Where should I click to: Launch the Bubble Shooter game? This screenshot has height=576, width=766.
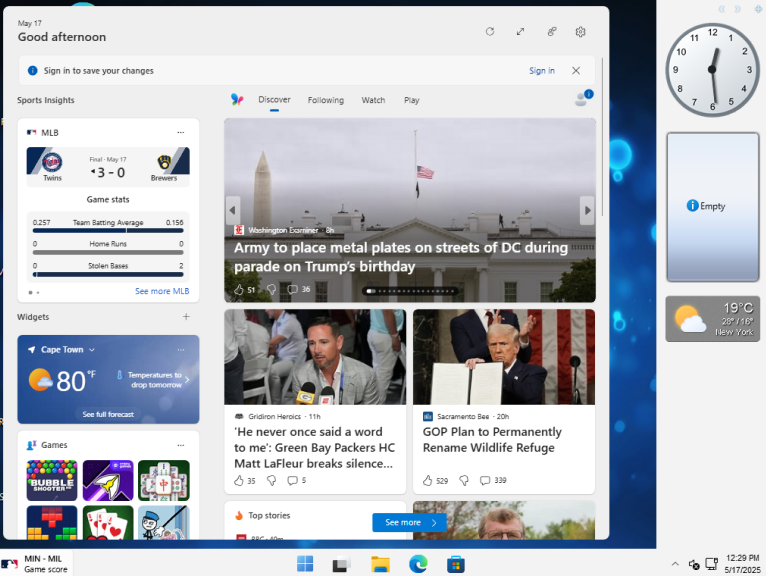pyautogui.click(x=52, y=480)
